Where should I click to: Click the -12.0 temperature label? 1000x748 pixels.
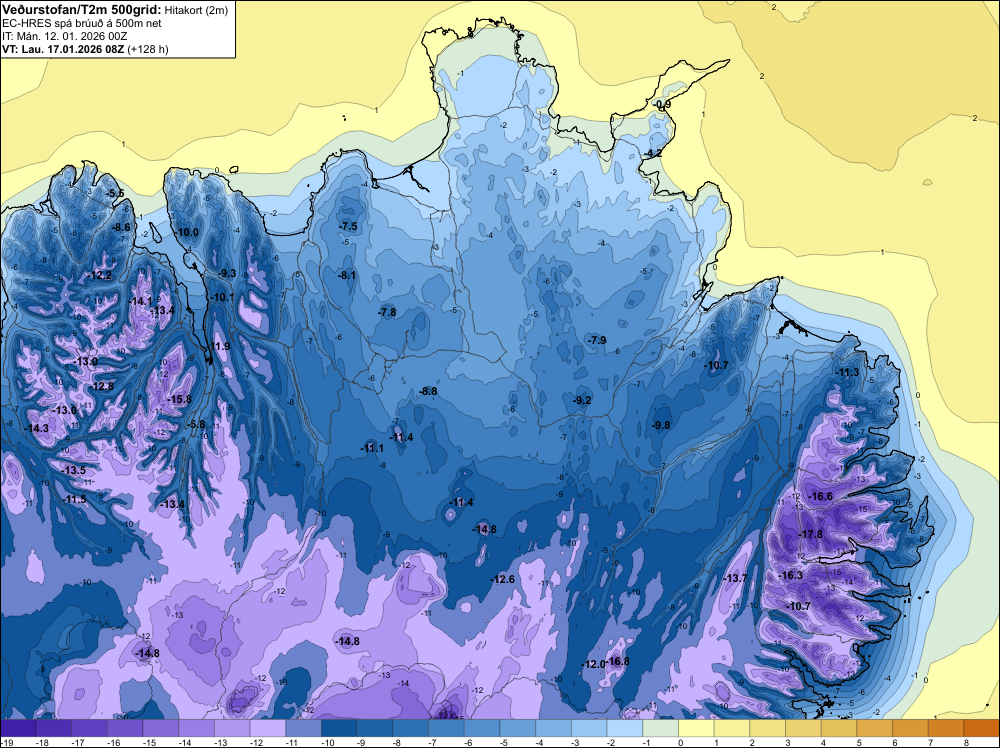pos(593,664)
